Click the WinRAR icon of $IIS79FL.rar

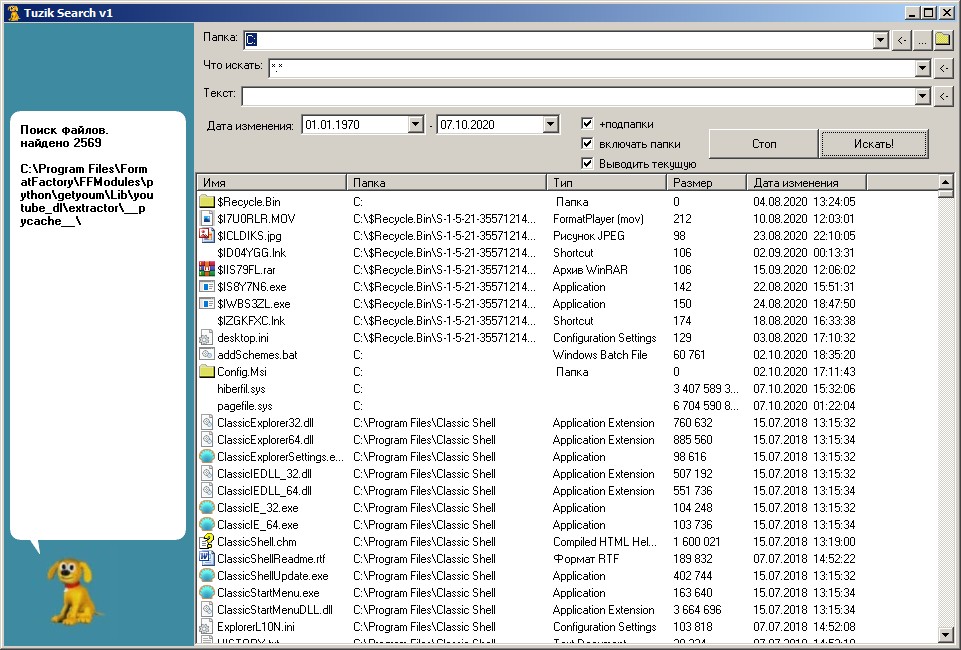coord(207,270)
